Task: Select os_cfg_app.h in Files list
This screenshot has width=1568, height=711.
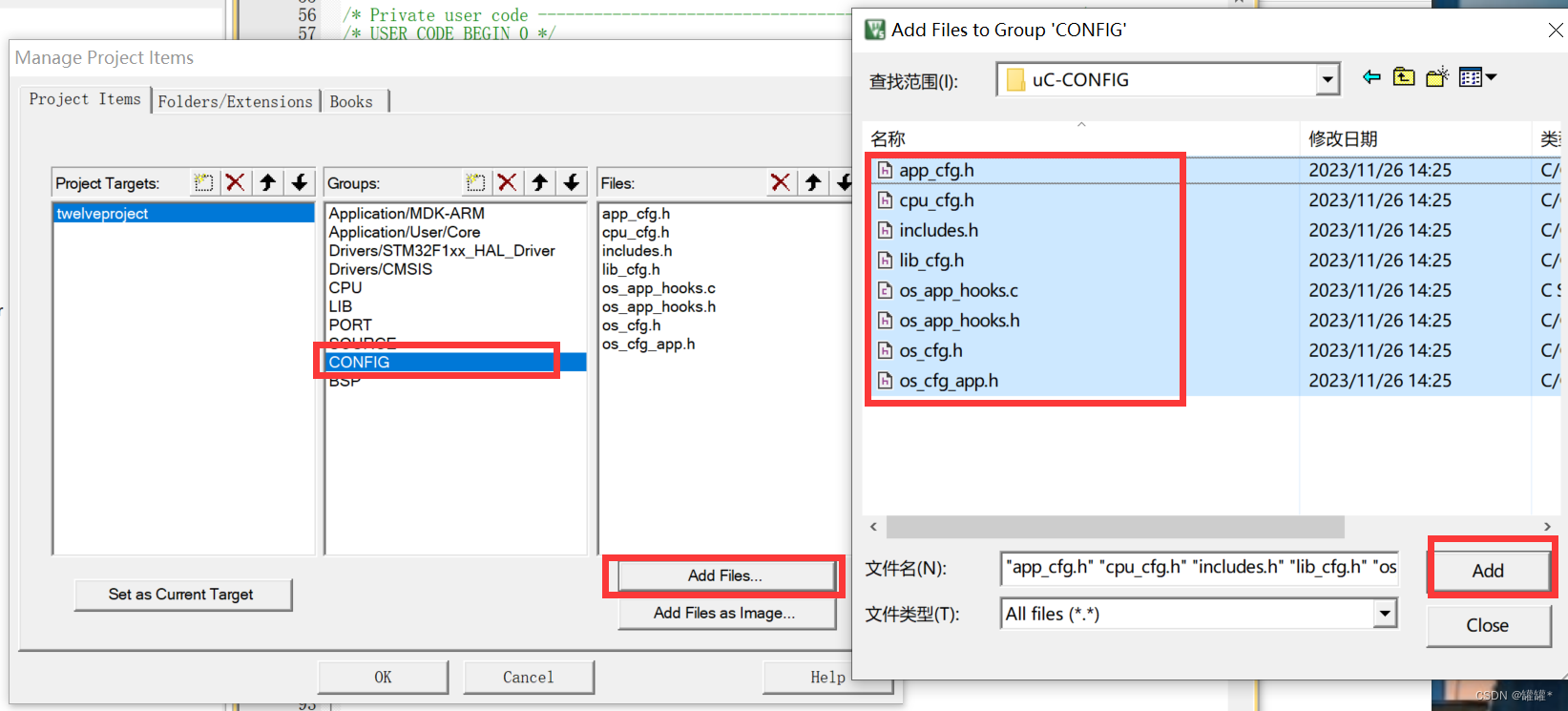Action: [648, 344]
